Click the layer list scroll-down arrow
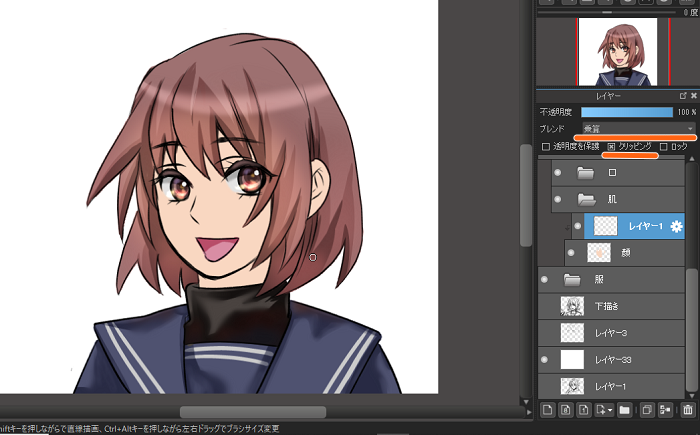The image size is (700, 435). tap(692, 396)
